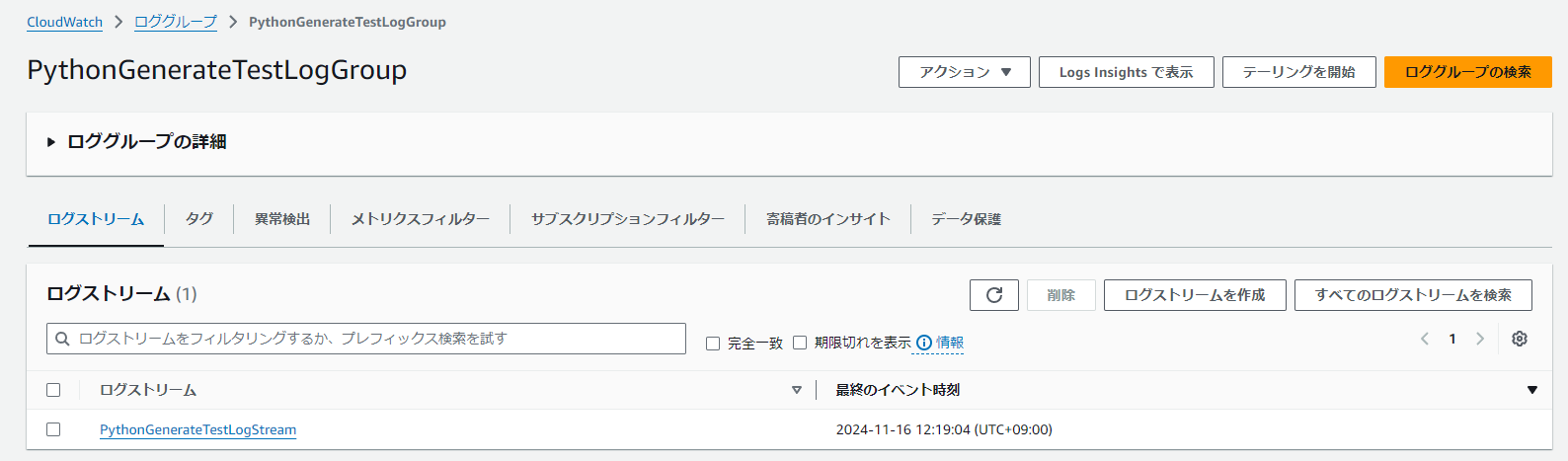
Task: Go to next page arrow
Action: tap(1480, 339)
